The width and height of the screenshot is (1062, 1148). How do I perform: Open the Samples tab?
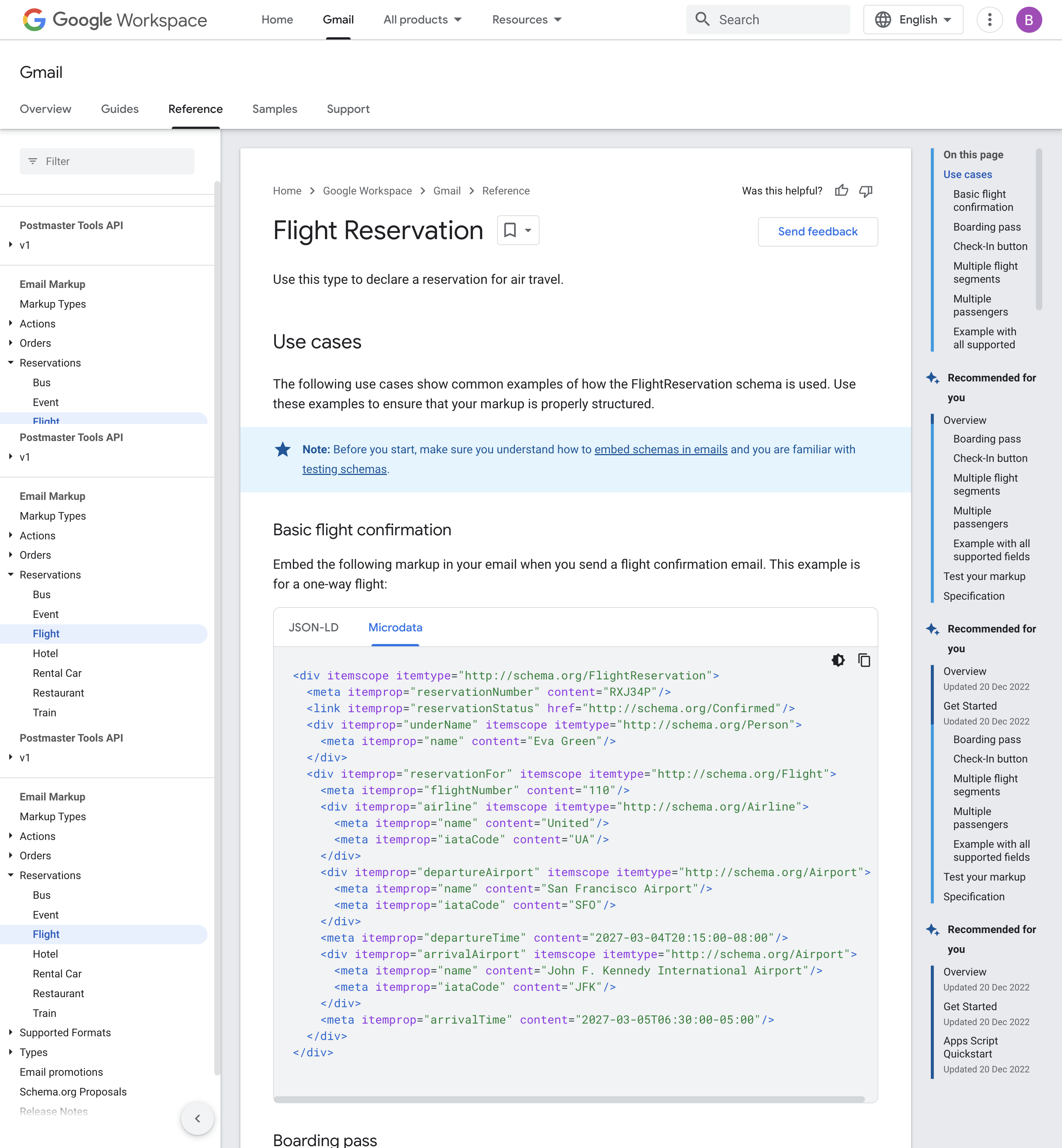point(274,109)
